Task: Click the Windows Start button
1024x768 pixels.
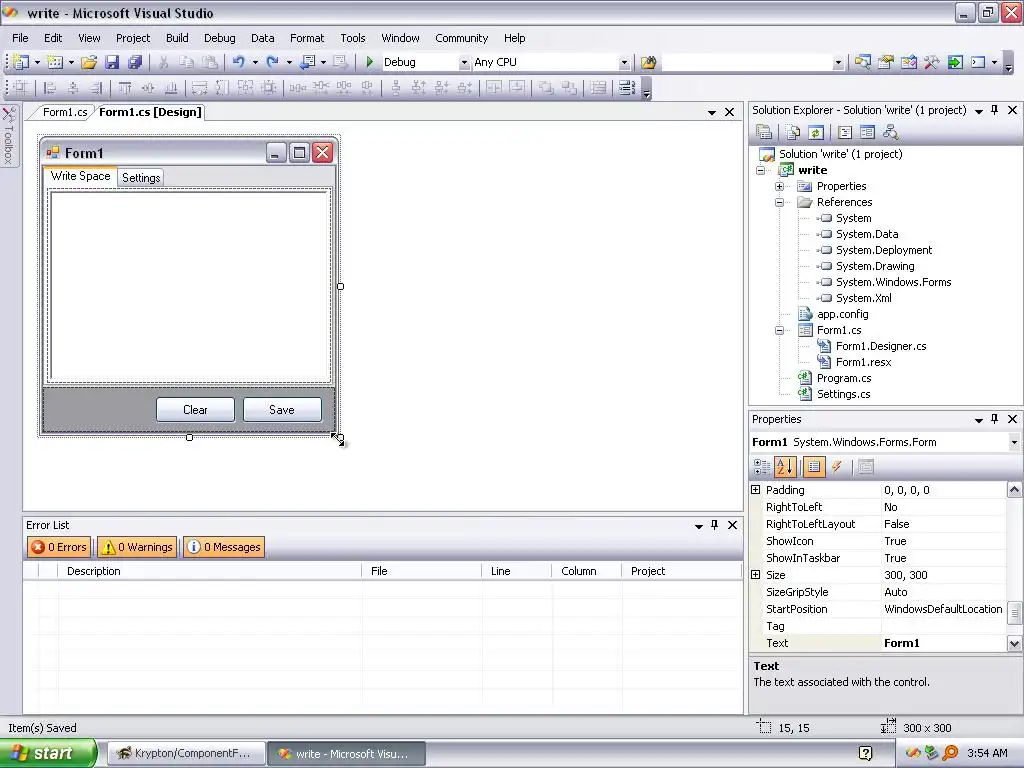Action: tap(48, 754)
